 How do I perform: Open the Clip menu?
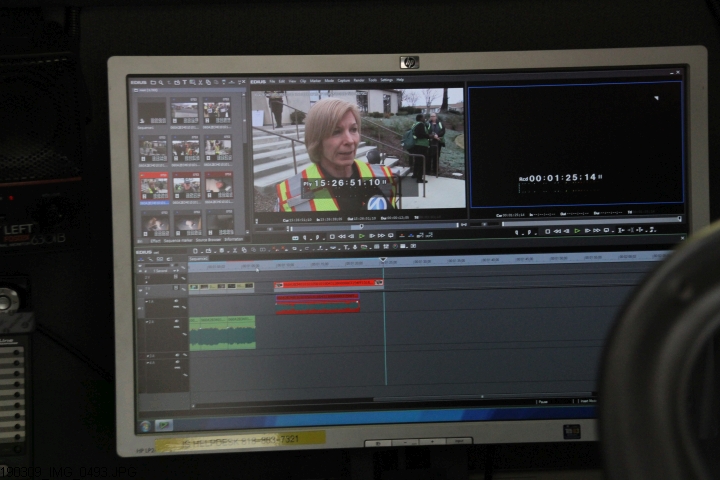click(303, 81)
